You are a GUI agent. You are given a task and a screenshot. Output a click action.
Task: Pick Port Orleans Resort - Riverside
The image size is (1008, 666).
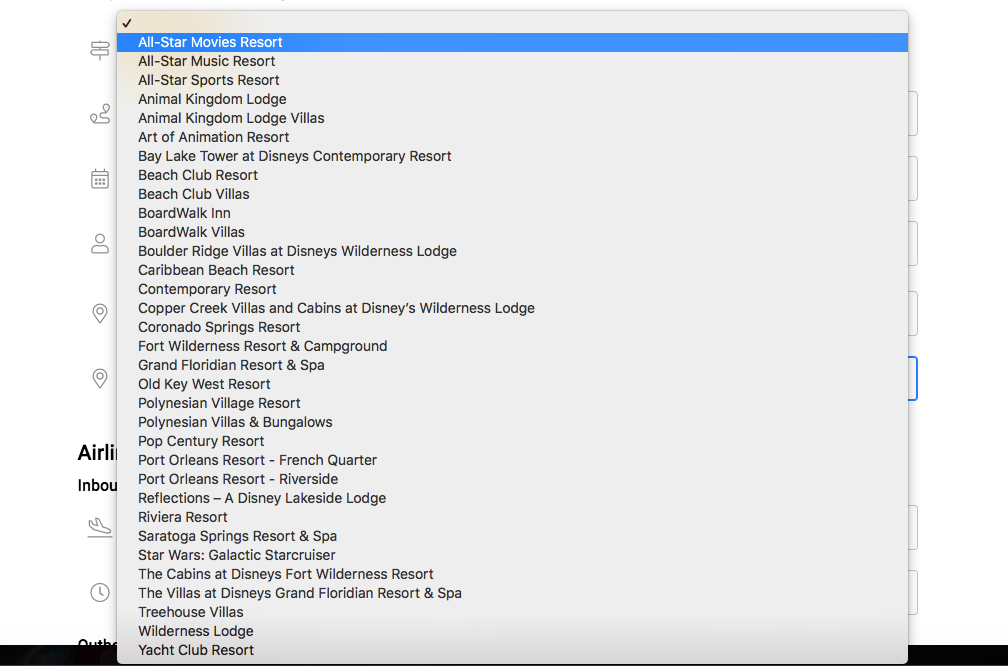point(238,479)
